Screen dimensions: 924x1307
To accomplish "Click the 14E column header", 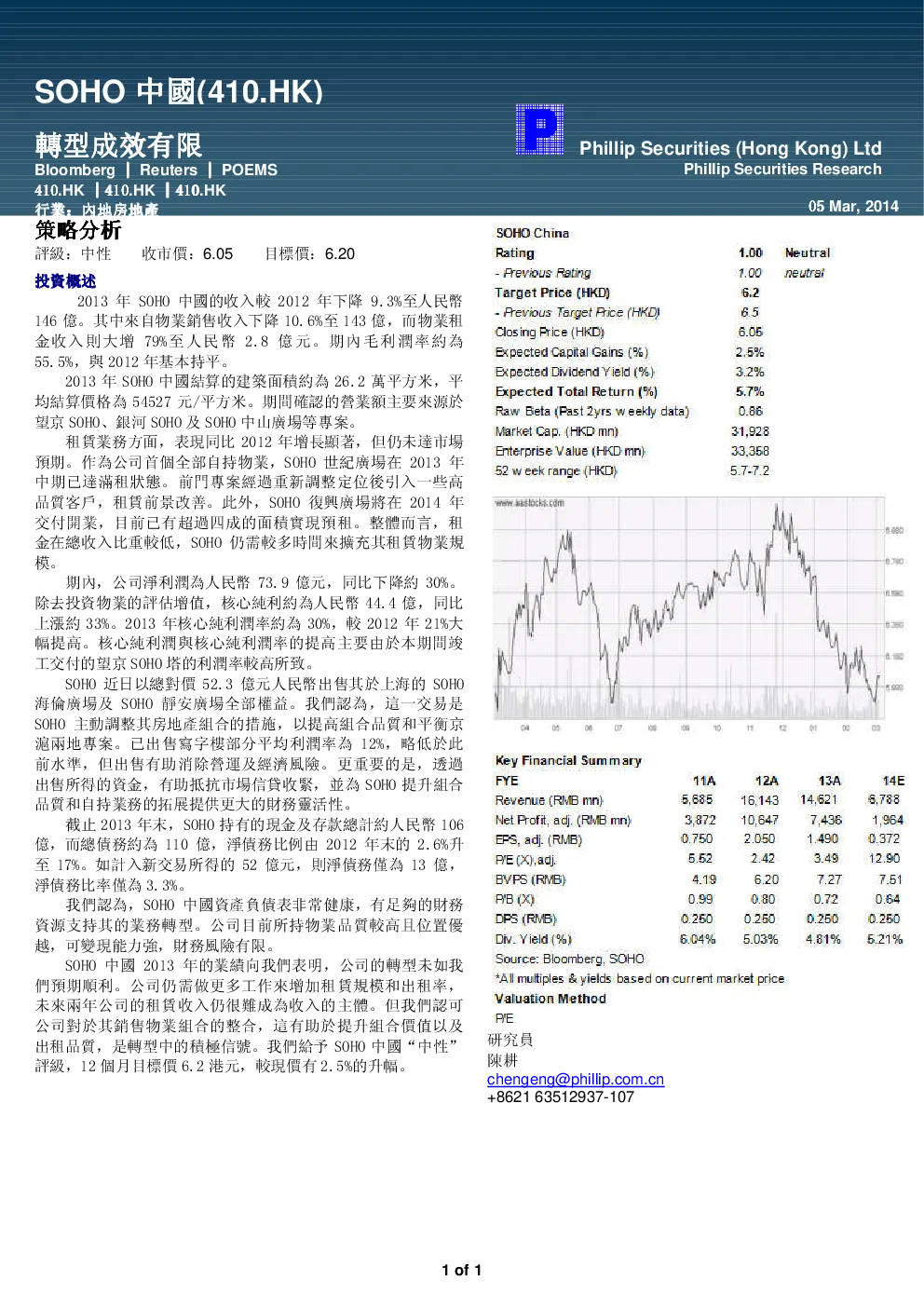I will 893,781.
